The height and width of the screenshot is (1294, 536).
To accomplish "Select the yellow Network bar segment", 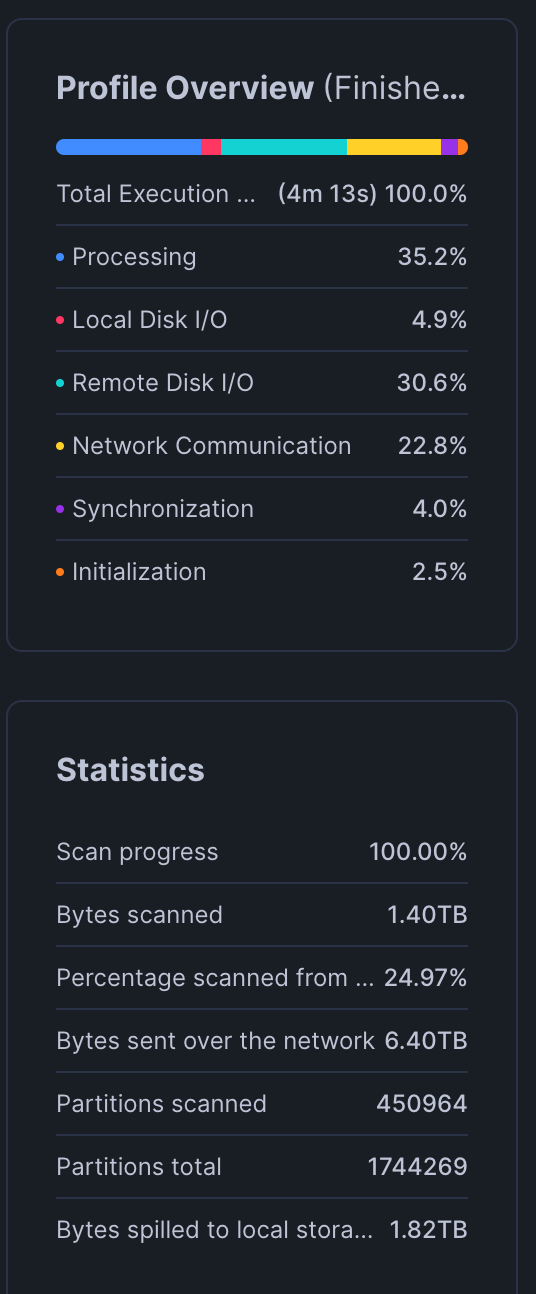I will (x=394, y=147).
